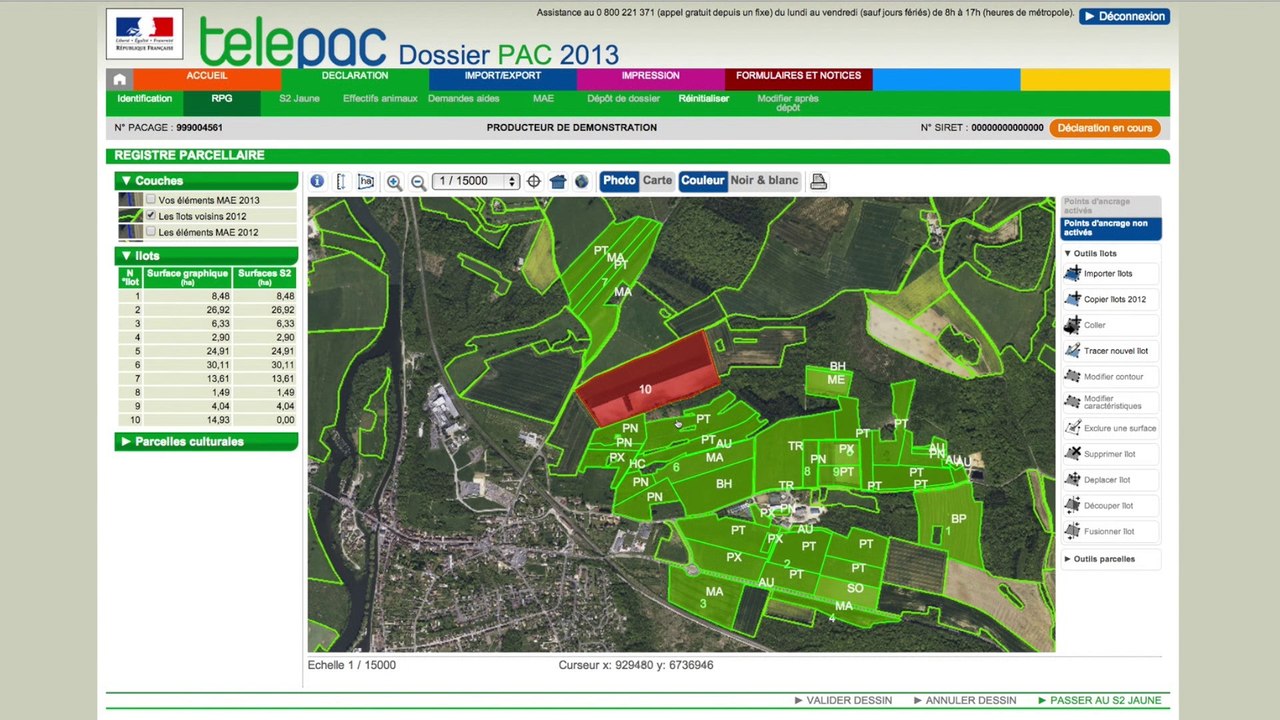Click the globe icon in map toolbar

(x=582, y=181)
